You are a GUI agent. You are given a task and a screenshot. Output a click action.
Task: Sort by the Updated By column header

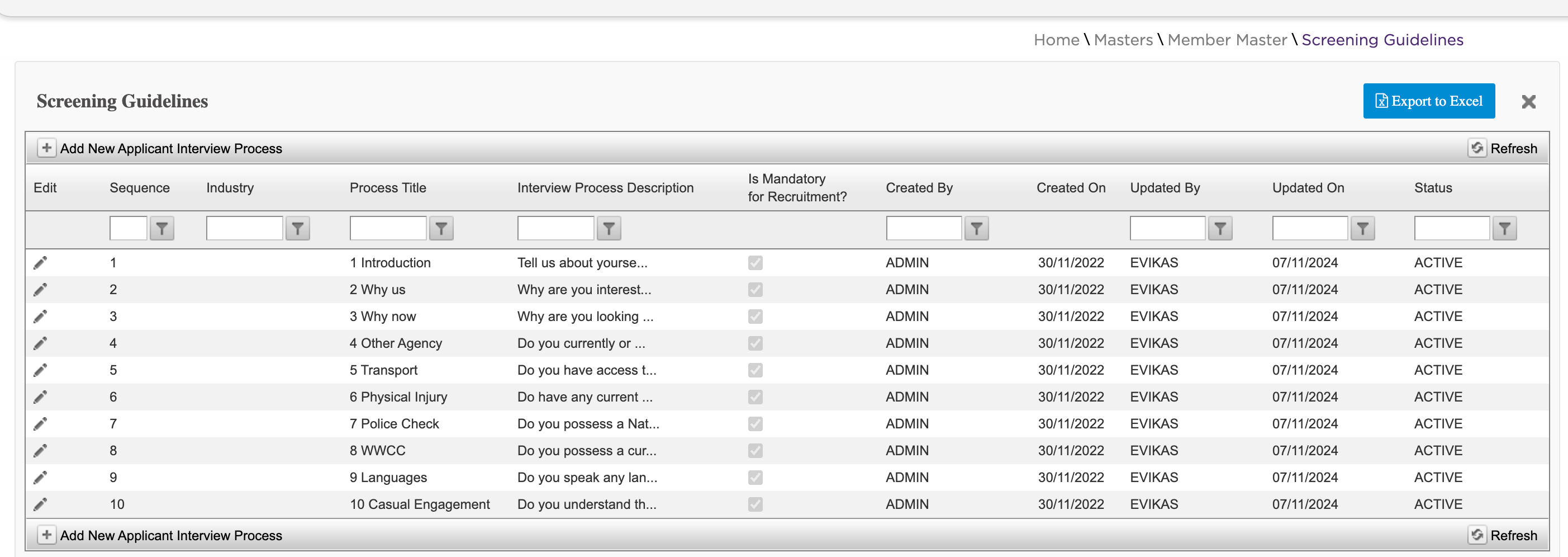(x=1165, y=188)
